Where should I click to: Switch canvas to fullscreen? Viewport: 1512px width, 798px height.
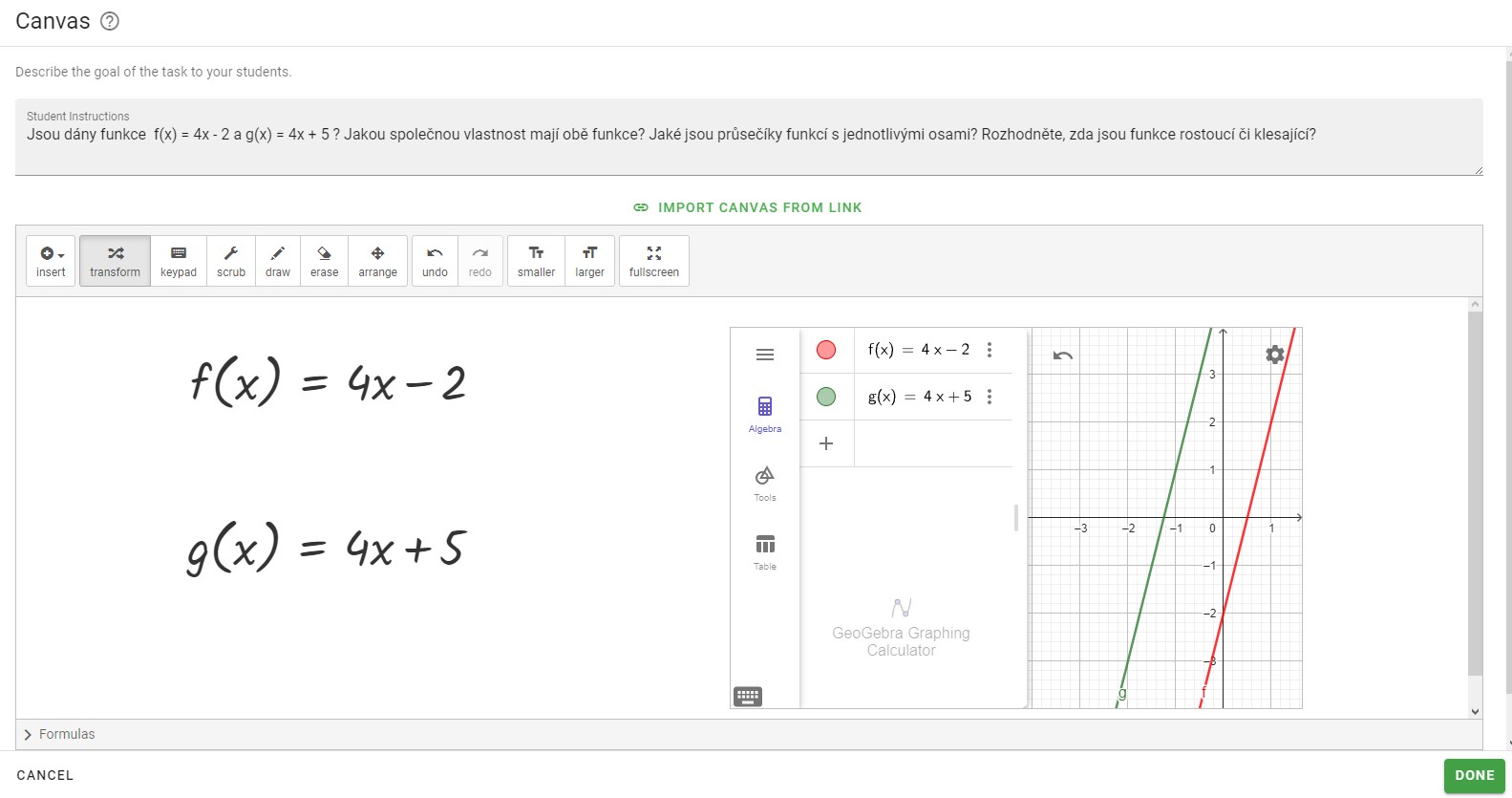coord(654,261)
